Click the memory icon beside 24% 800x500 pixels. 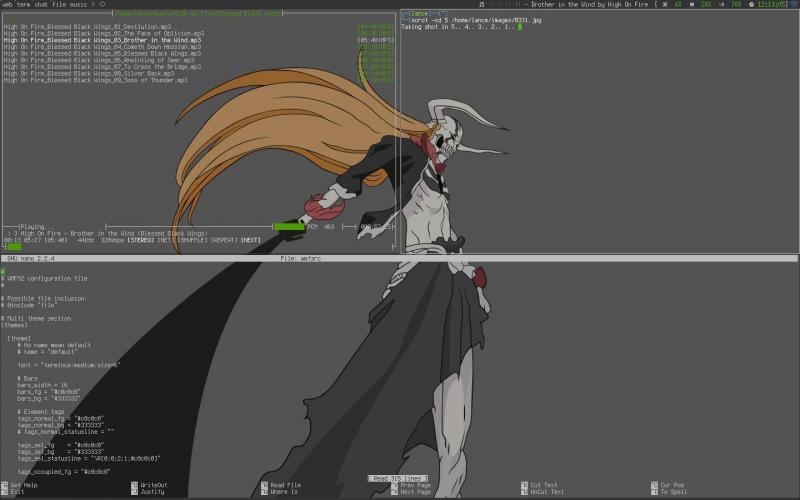click(692, 4)
